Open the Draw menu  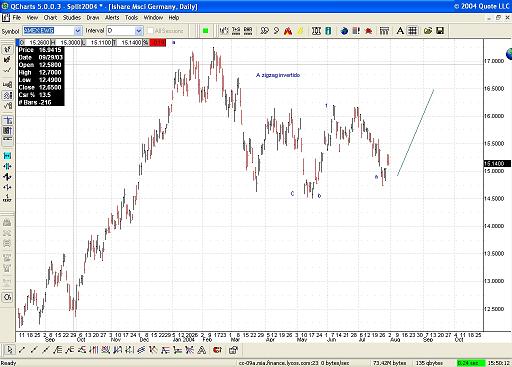[x=93, y=18]
